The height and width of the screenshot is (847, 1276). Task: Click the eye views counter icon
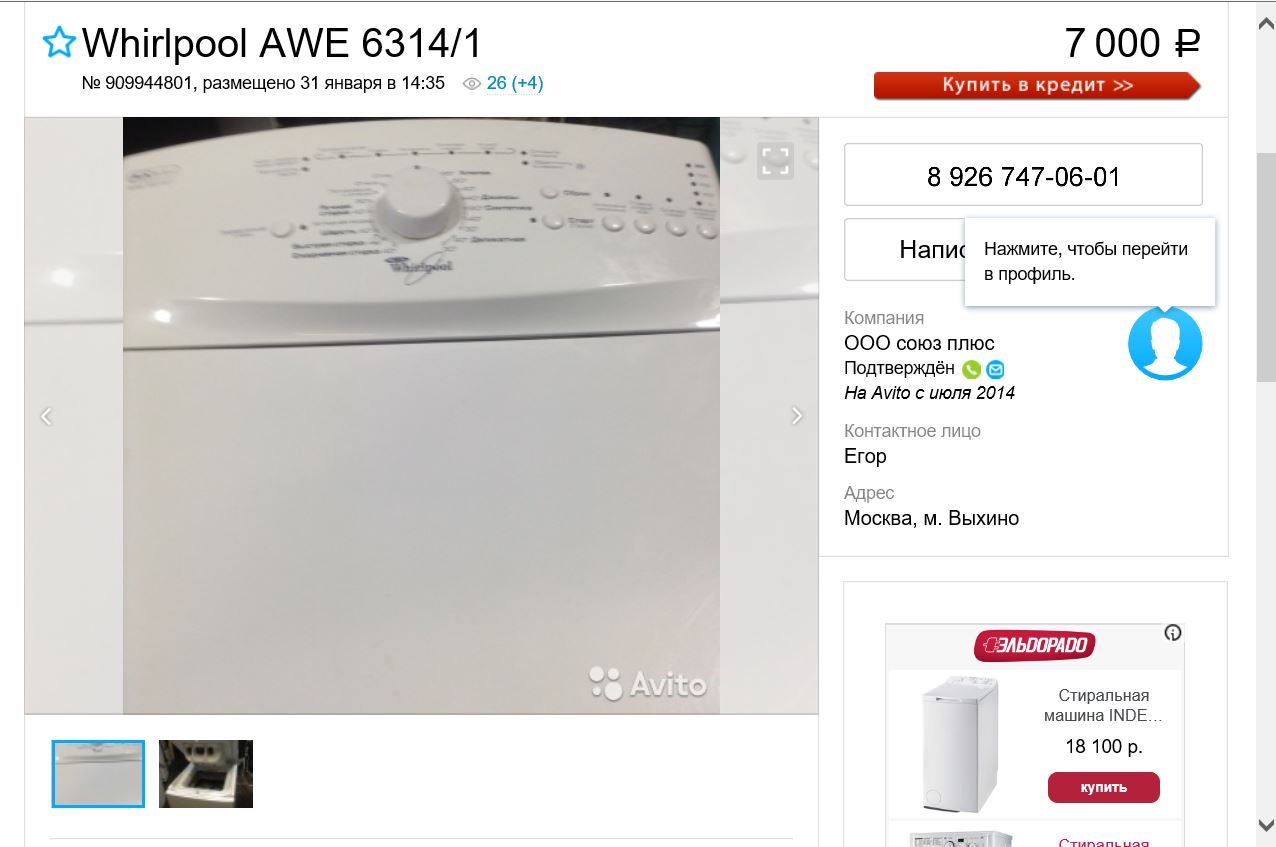click(472, 84)
